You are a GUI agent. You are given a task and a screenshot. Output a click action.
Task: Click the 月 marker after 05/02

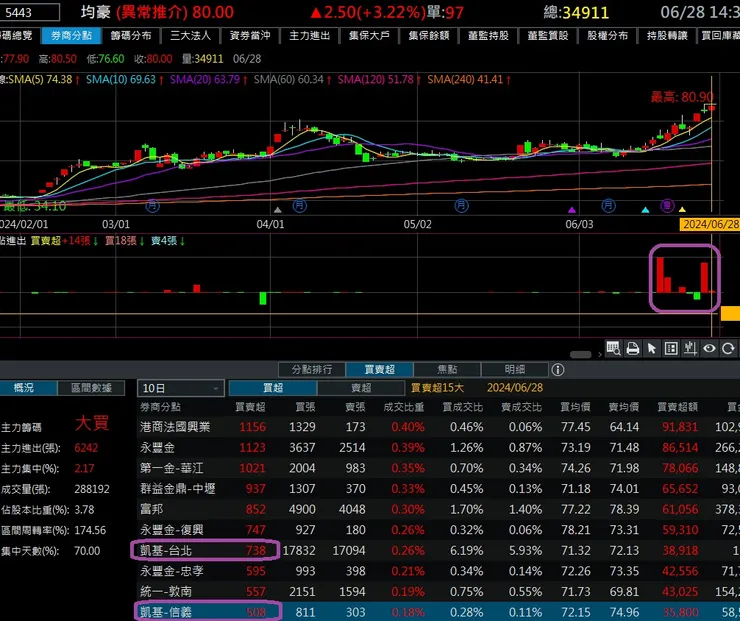461,206
